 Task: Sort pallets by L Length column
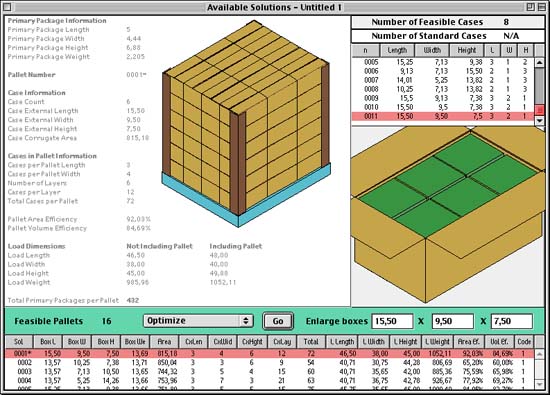point(342,341)
